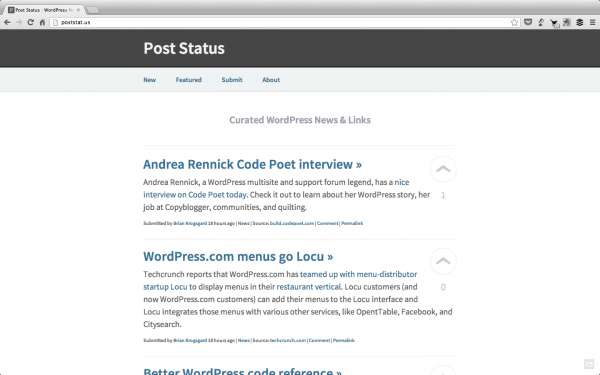The height and width of the screenshot is (375, 600).
Task: Open Brian Krogsgard author link under Locu post
Action: coord(190,340)
